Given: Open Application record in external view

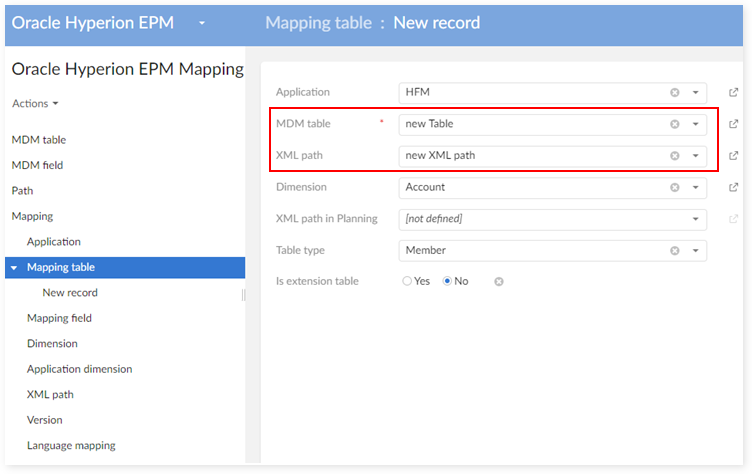Looking at the screenshot, I should point(734,93).
